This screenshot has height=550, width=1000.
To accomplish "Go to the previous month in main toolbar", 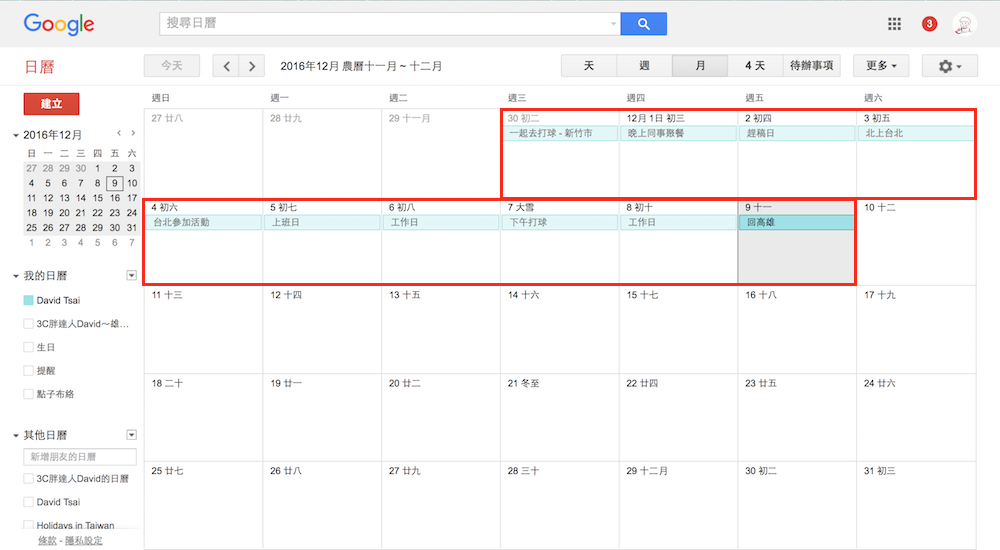I will coord(227,66).
